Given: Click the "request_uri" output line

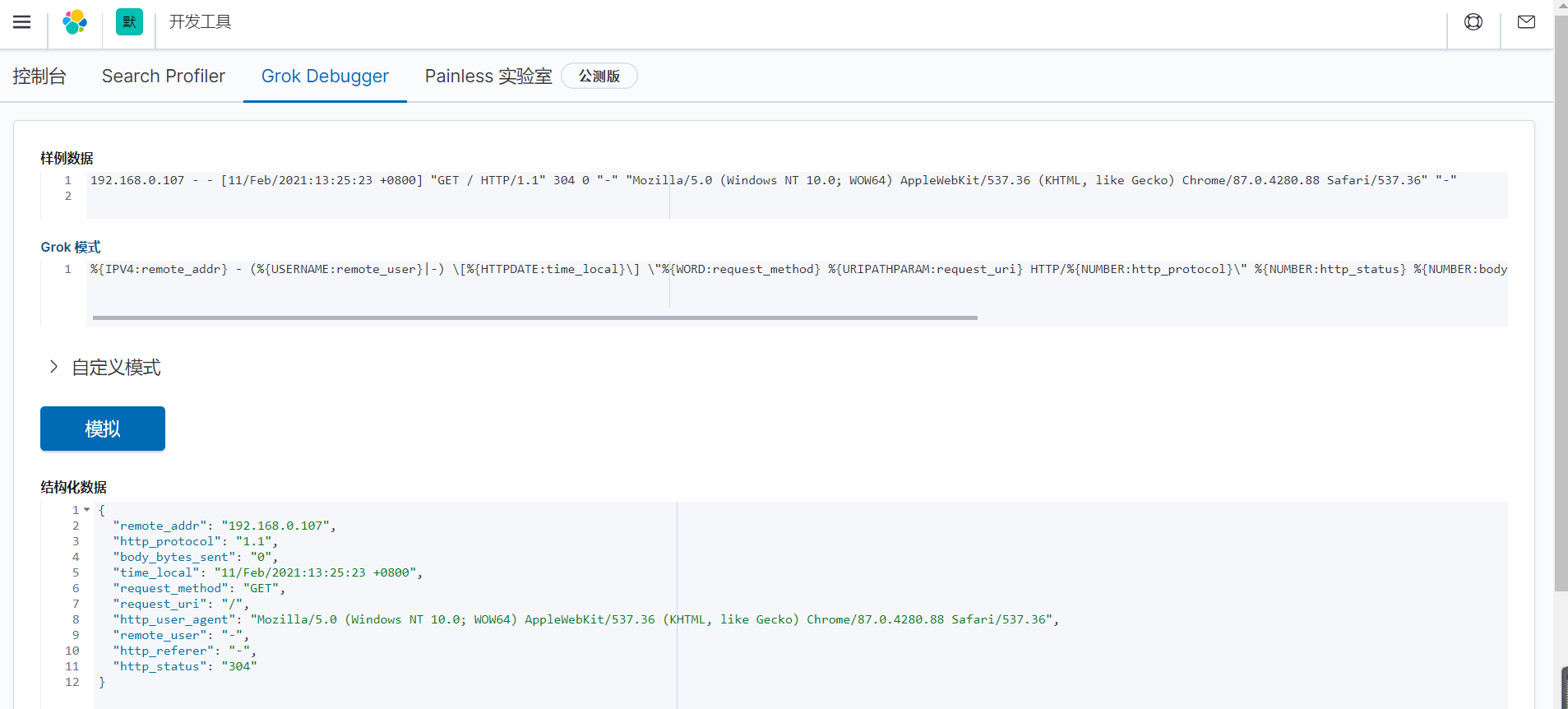Looking at the screenshot, I should tap(181, 604).
